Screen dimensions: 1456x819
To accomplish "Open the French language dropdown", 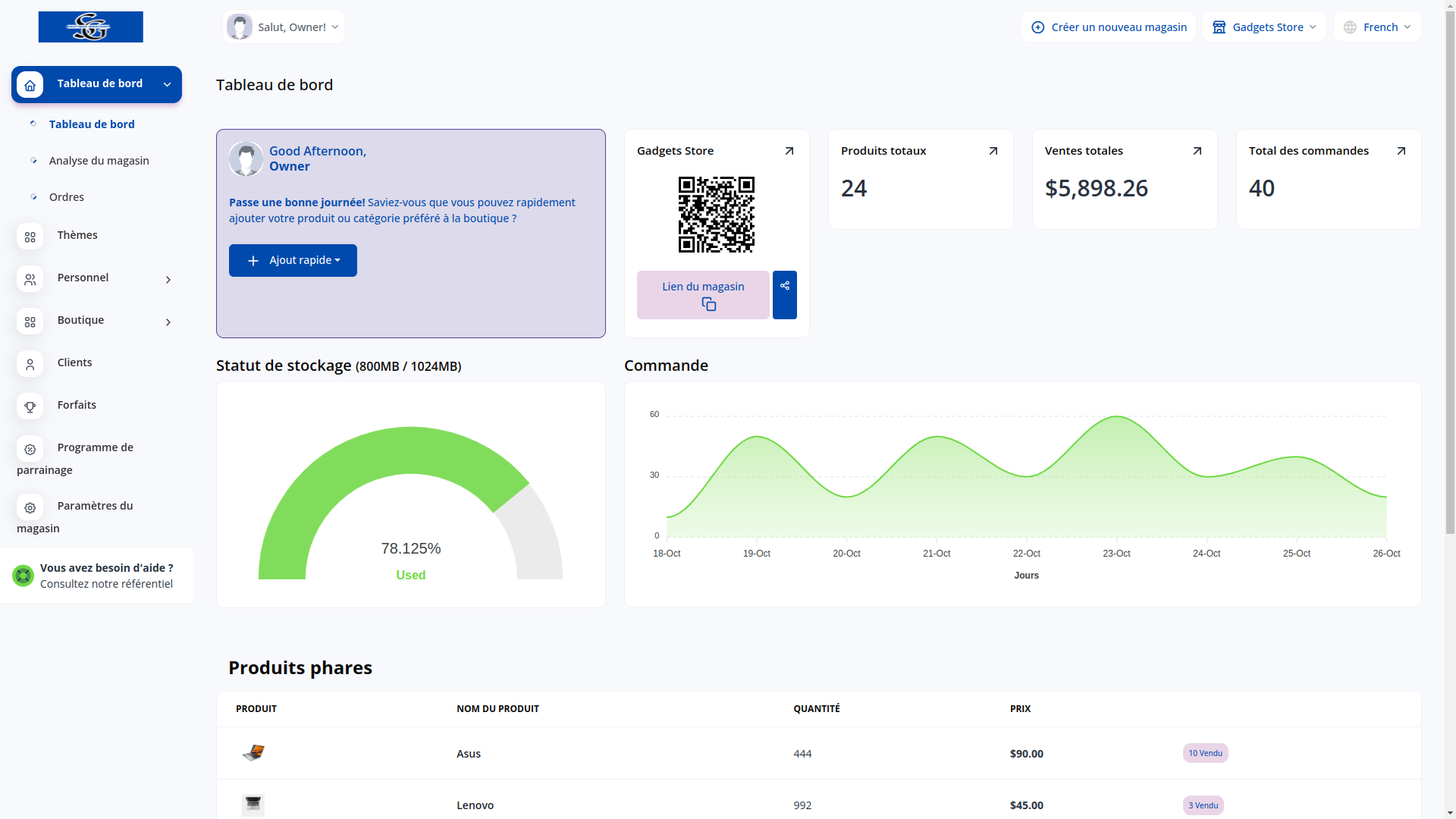I will coord(1377,27).
